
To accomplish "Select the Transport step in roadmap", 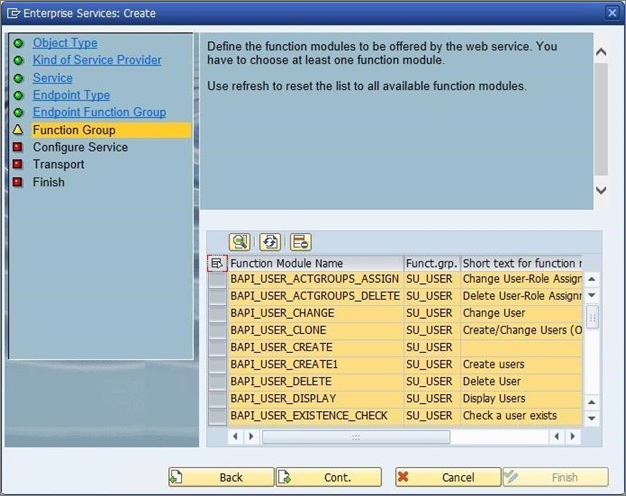I will click(x=58, y=164).
